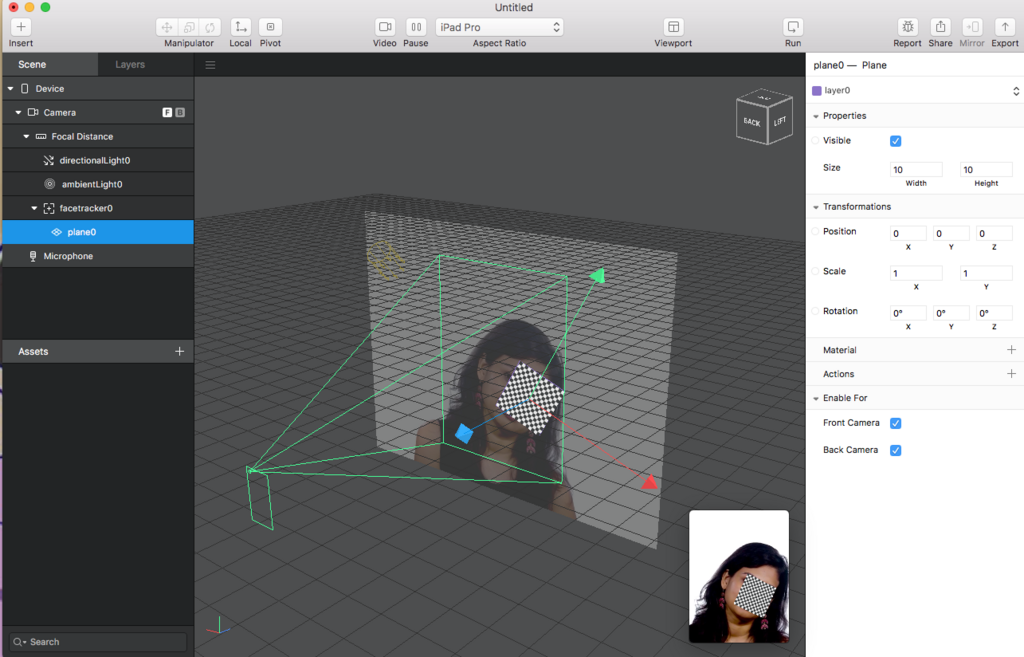Select the move manipulator tool
Screen dimensions: 1024x657
(x=167, y=27)
